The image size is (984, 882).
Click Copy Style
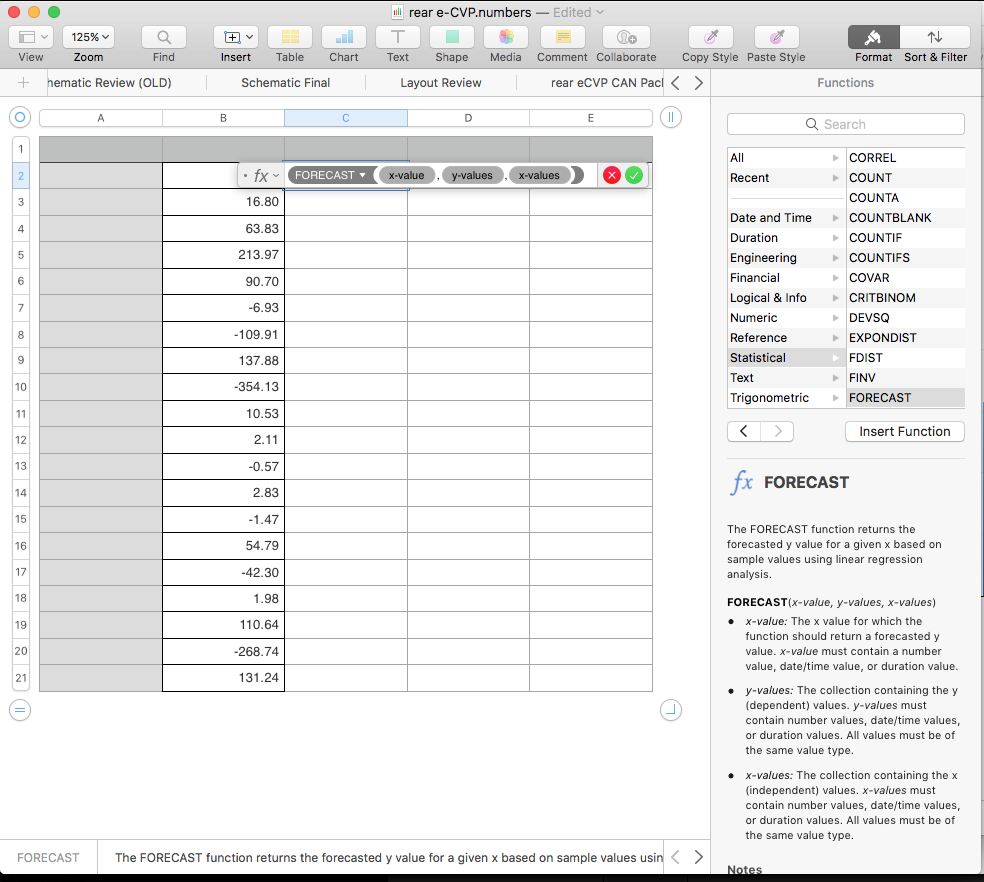coord(710,38)
